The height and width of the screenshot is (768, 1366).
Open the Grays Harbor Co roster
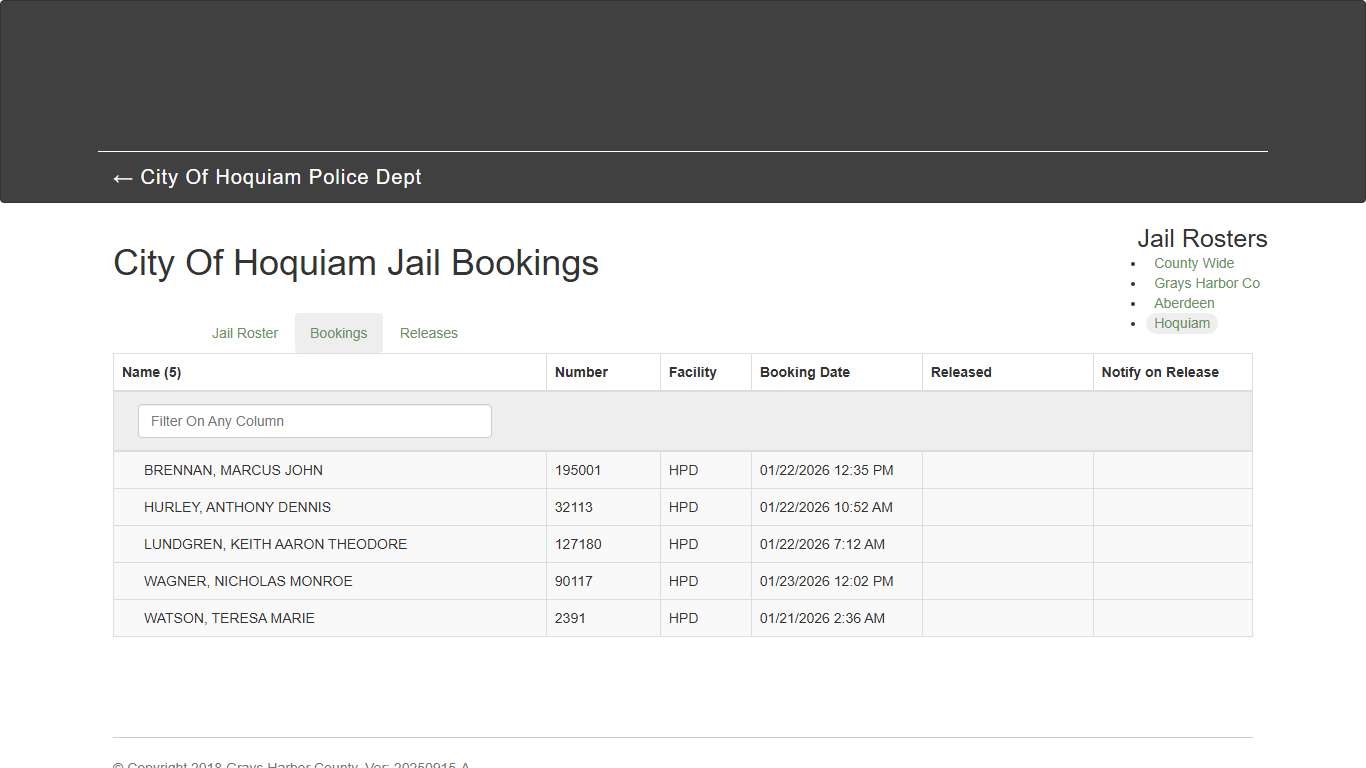(1207, 283)
